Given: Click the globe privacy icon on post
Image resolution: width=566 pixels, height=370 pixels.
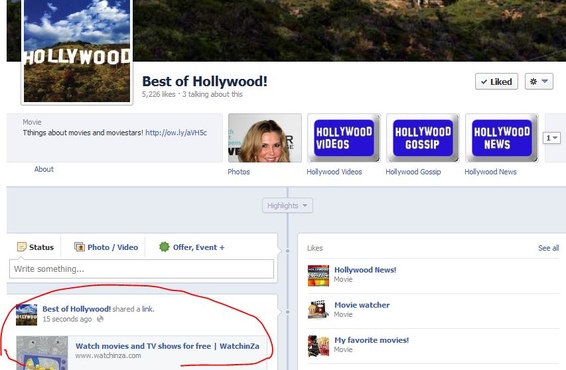Looking at the screenshot, I should point(100,319).
